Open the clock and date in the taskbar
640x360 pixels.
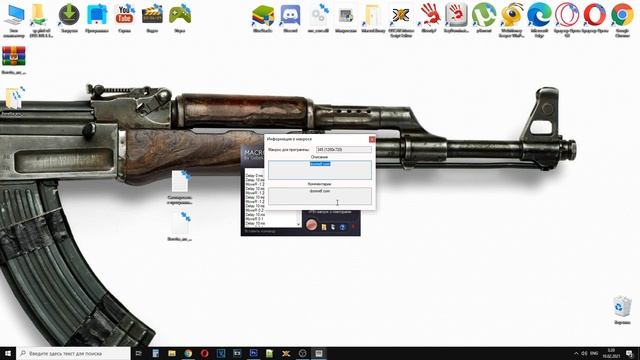[611, 353]
